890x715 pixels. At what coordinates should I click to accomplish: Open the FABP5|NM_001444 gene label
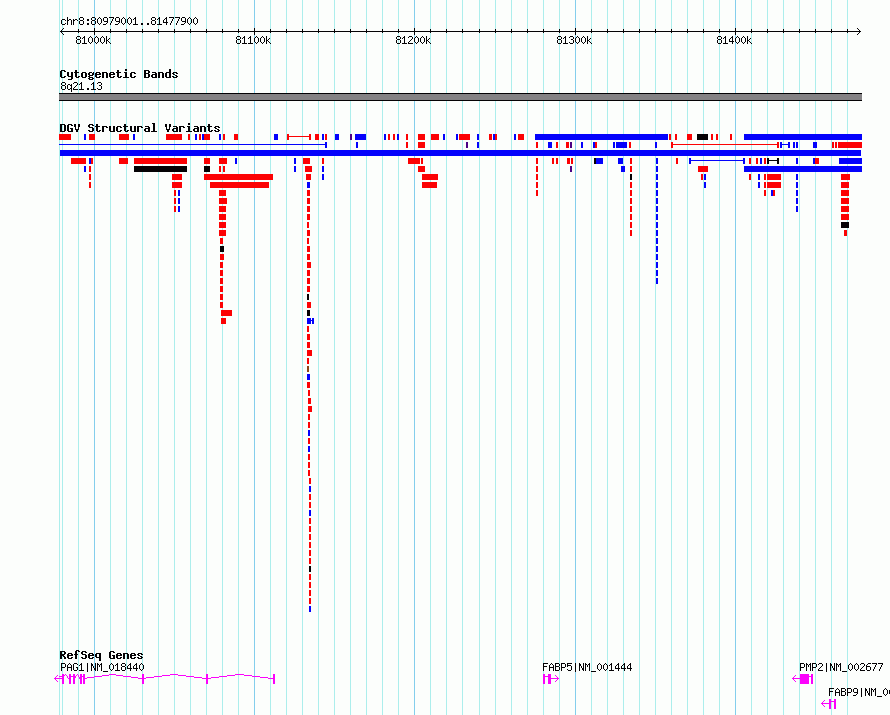point(587,667)
